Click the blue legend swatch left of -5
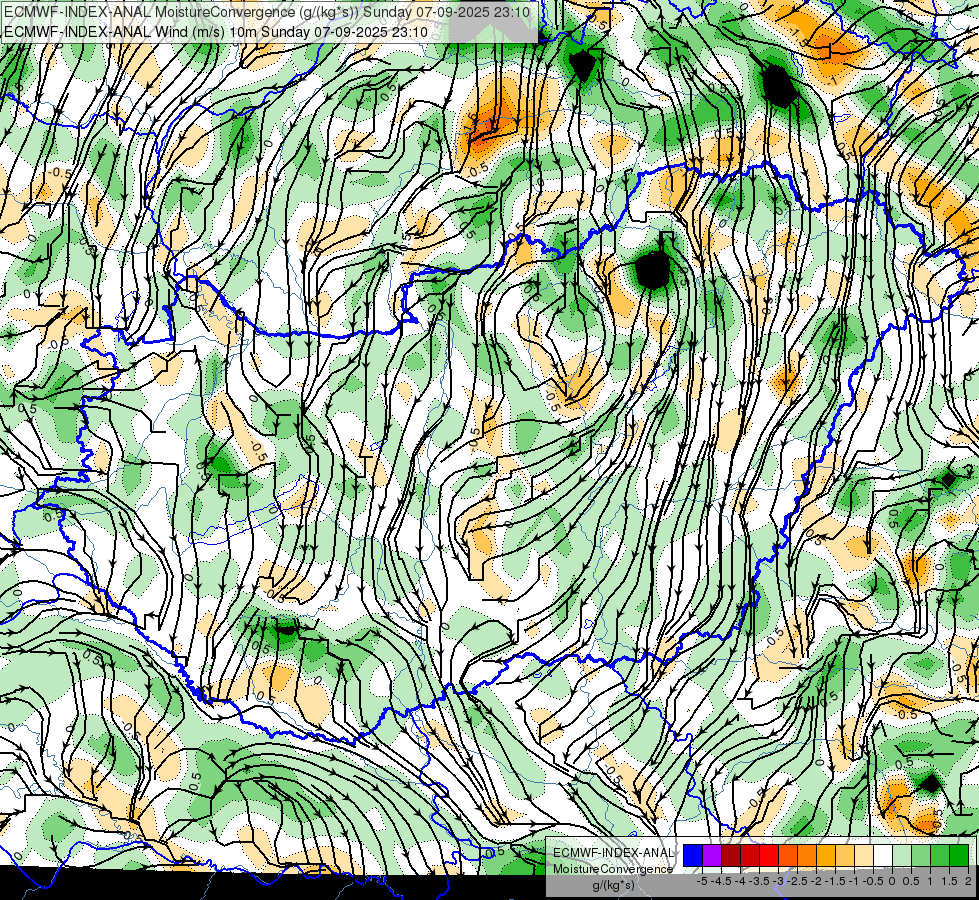This screenshot has width=979, height=900. tap(693, 856)
